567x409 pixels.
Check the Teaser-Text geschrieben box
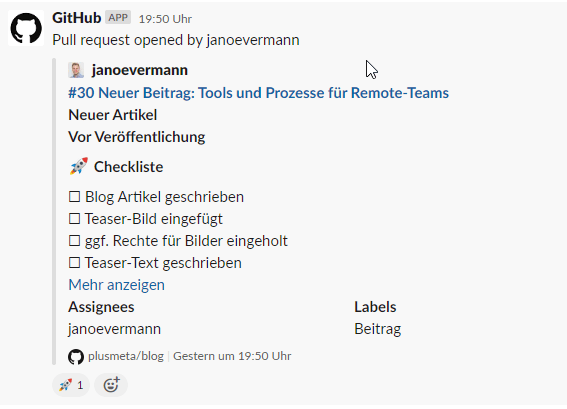pos(74,263)
